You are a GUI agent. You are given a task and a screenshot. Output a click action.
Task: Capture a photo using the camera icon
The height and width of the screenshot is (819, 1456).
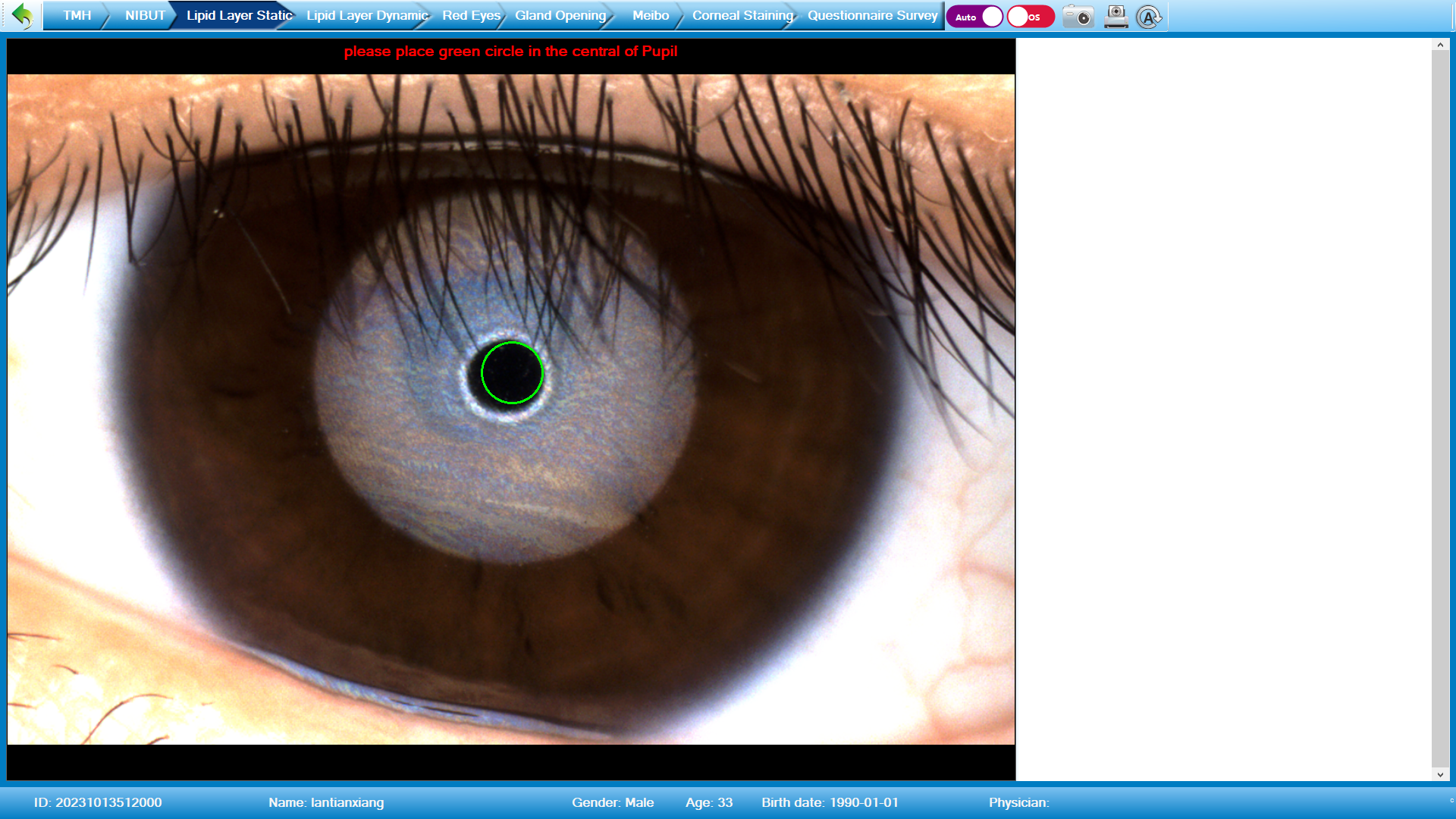point(1078,17)
